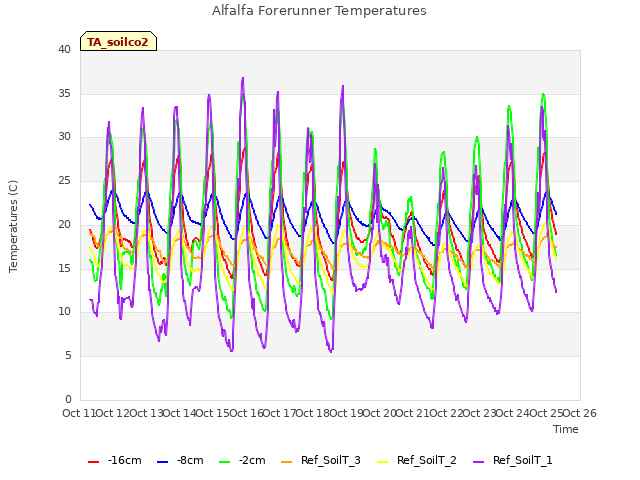Click the TA_soilco2 label box
This screenshot has width=640, height=480.
pyautogui.click(x=118, y=41)
